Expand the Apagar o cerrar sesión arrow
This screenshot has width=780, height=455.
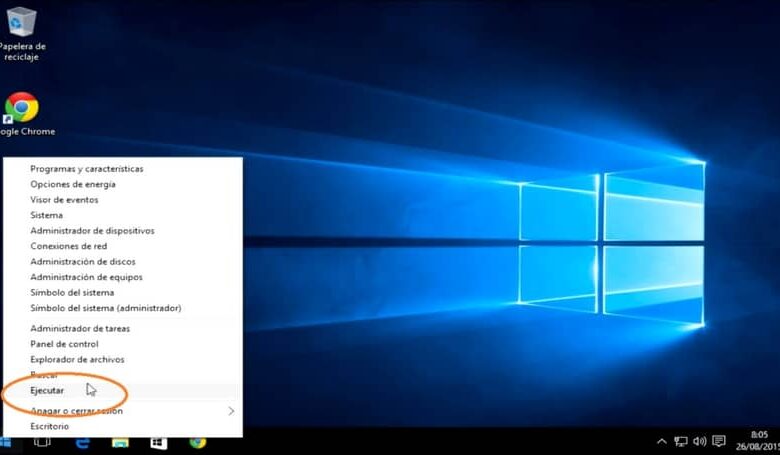pos(231,411)
